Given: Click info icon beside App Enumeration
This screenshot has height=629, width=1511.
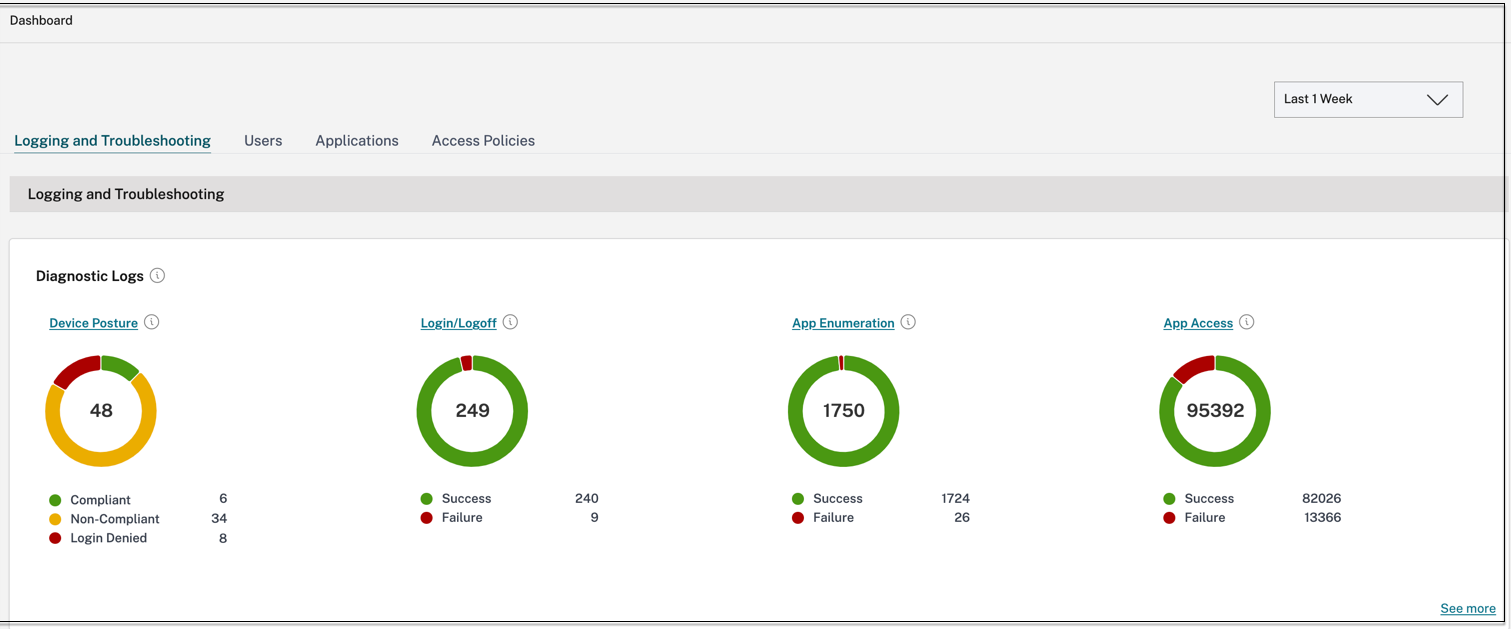Looking at the screenshot, I should tap(908, 322).
